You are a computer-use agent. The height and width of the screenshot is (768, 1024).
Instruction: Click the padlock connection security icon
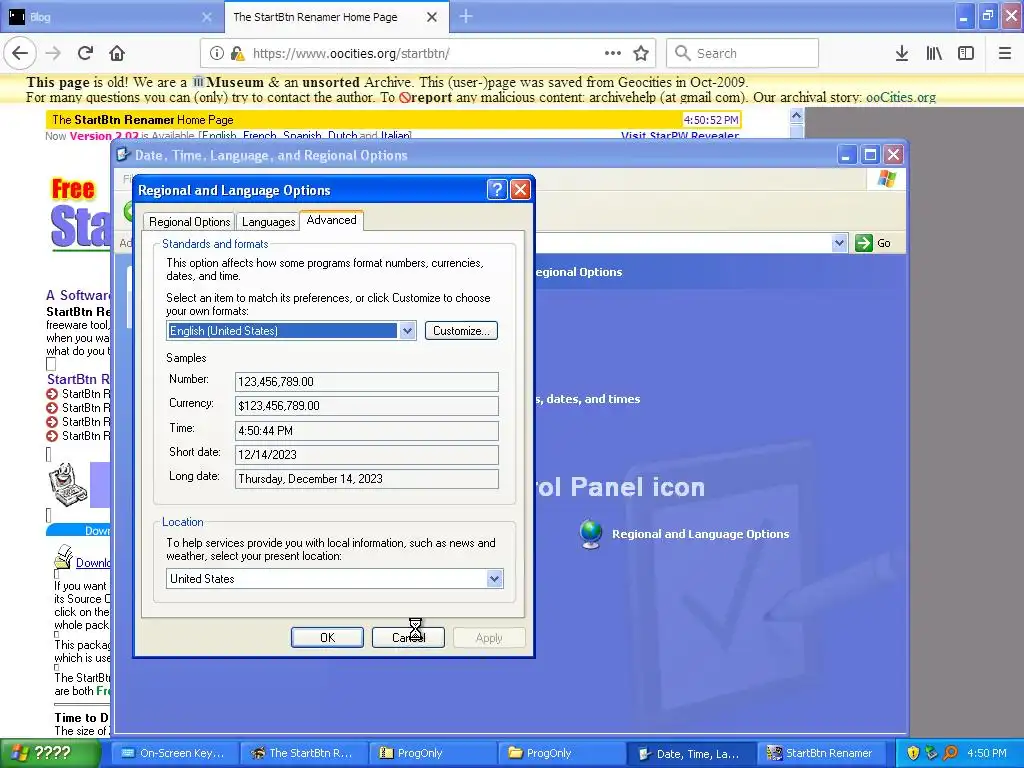(237, 53)
